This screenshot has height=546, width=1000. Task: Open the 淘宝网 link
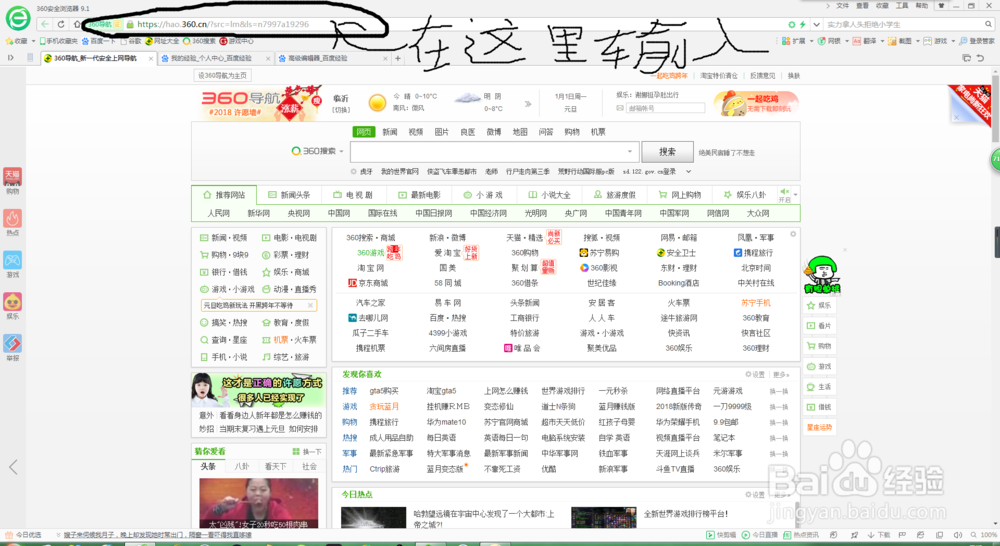click(x=371, y=268)
